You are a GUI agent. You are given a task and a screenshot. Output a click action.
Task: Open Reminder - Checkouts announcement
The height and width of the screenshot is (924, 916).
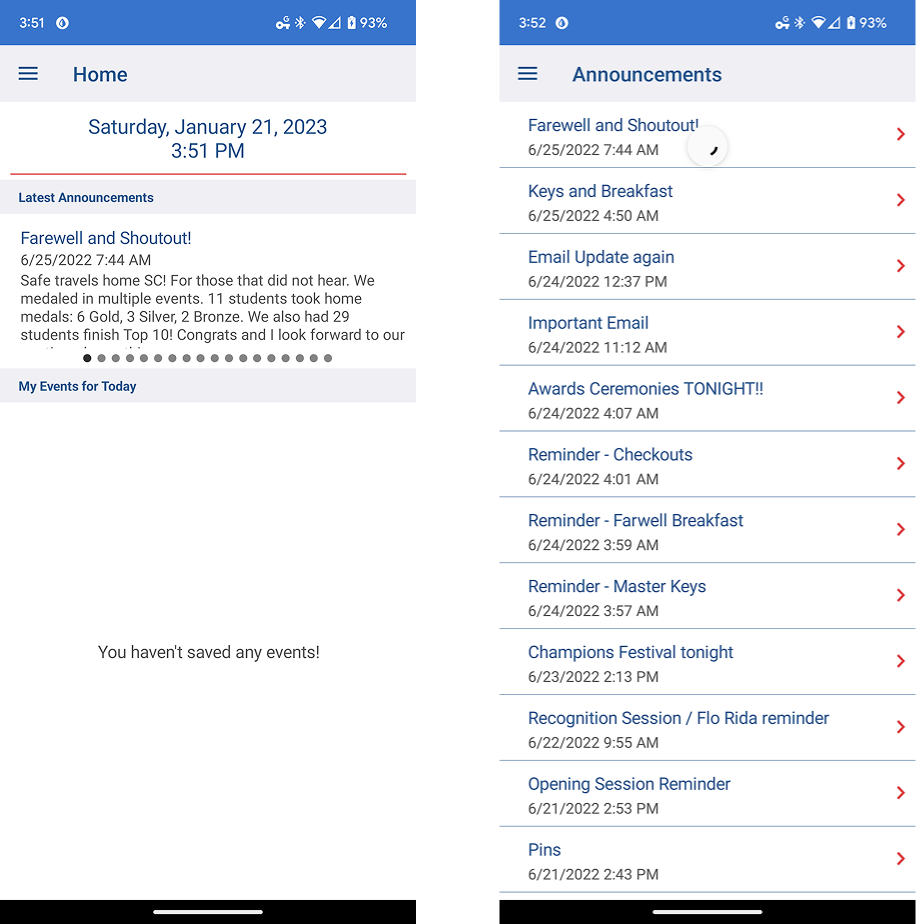[x=707, y=464]
